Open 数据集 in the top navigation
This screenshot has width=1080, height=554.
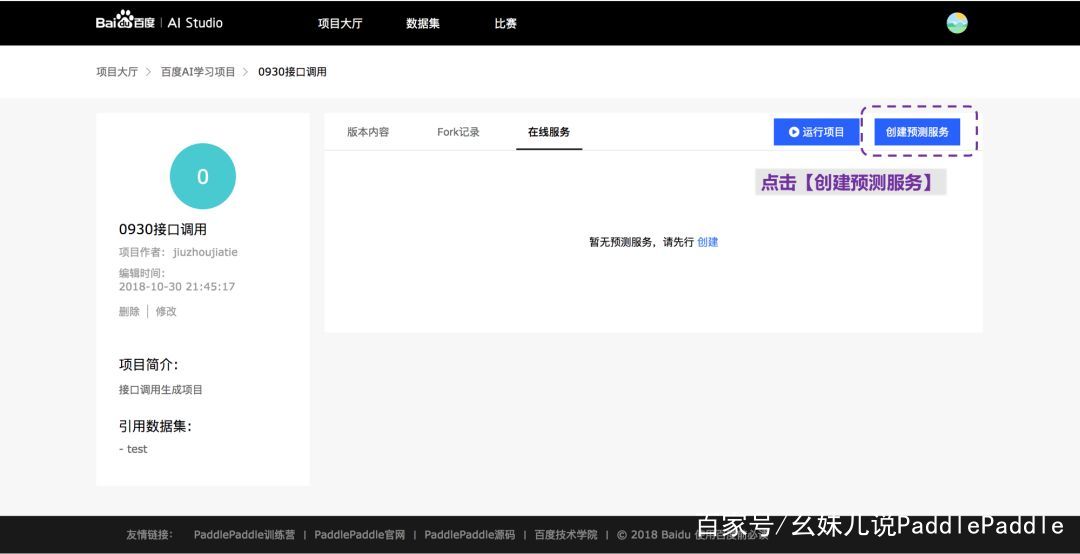(x=423, y=23)
